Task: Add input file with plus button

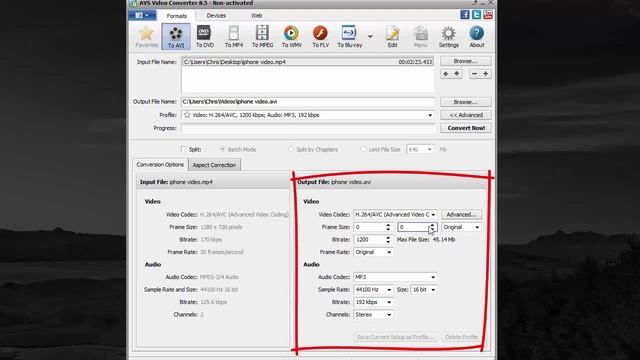Action: coord(485,74)
